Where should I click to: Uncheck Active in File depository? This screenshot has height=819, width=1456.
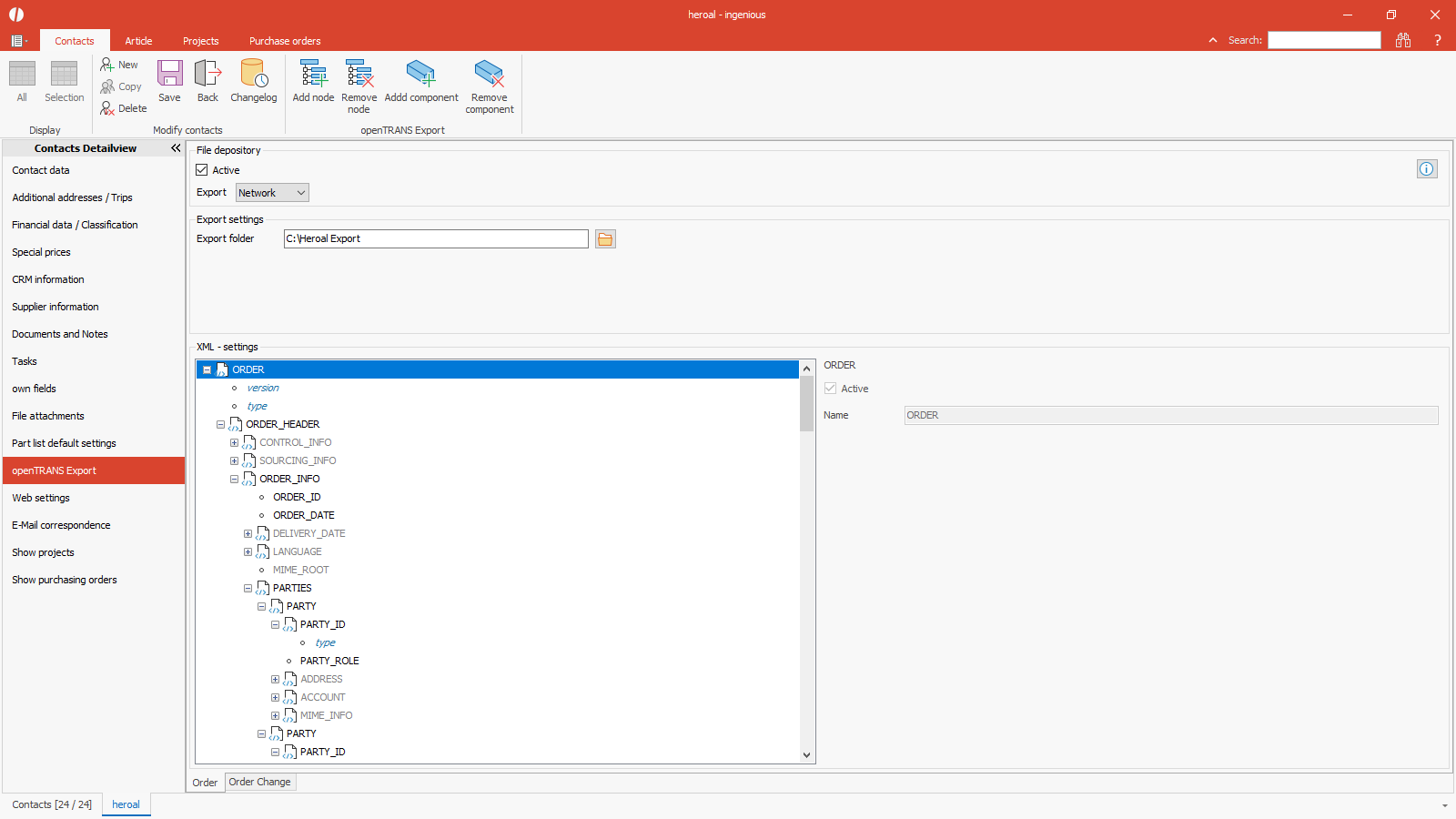pos(202,170)
